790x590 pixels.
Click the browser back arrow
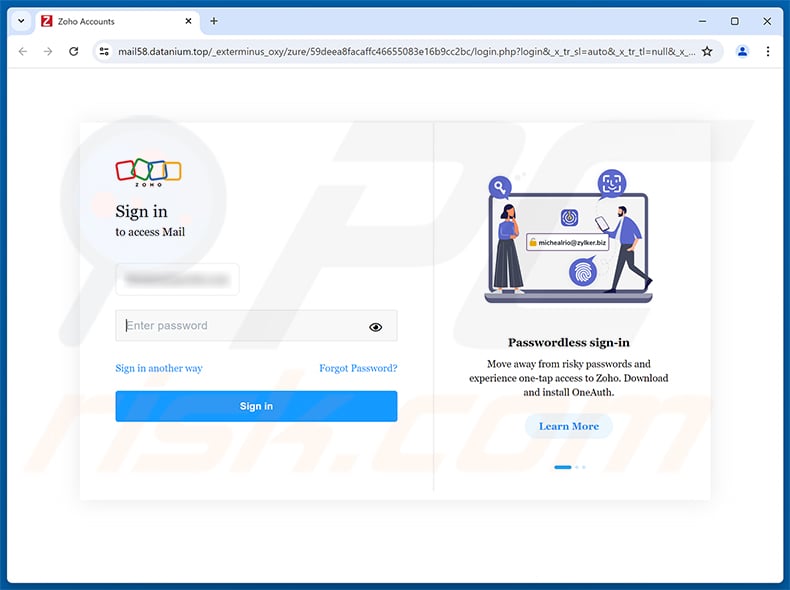point(23,51)
